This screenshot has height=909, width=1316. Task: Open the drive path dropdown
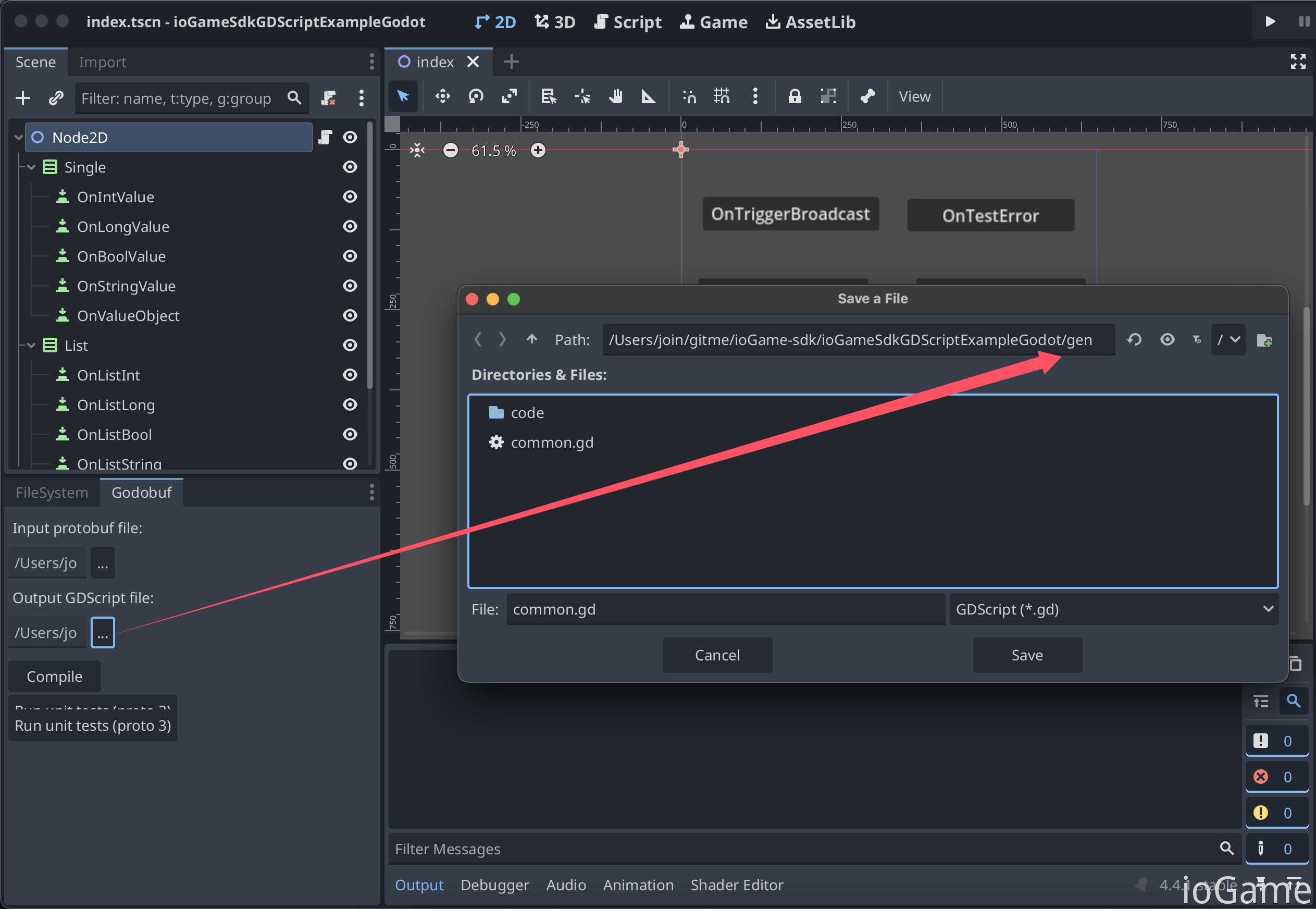pos(1228,340)
